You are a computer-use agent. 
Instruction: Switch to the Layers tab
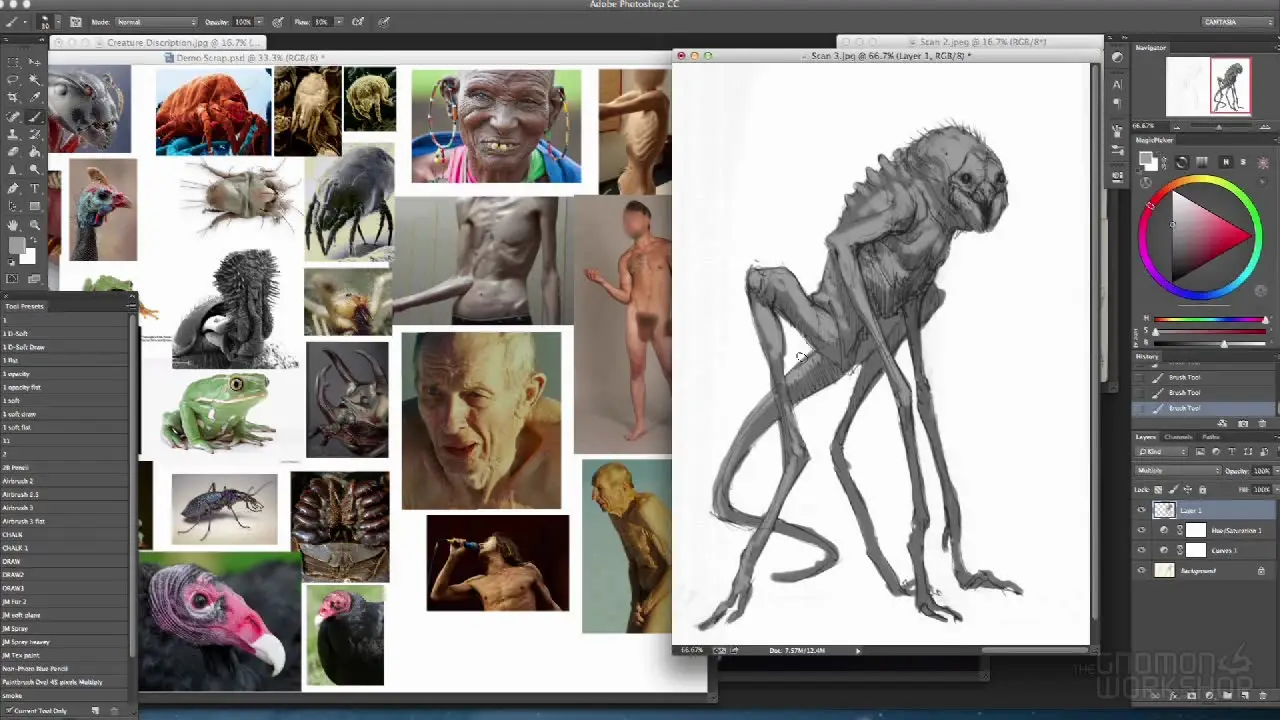(x=1146, y=437)
